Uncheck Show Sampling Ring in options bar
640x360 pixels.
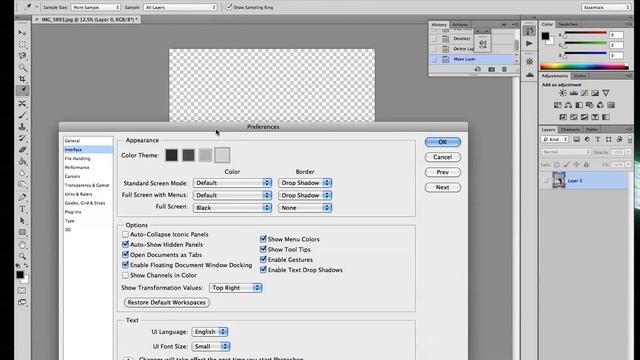[x=229, y=7]
